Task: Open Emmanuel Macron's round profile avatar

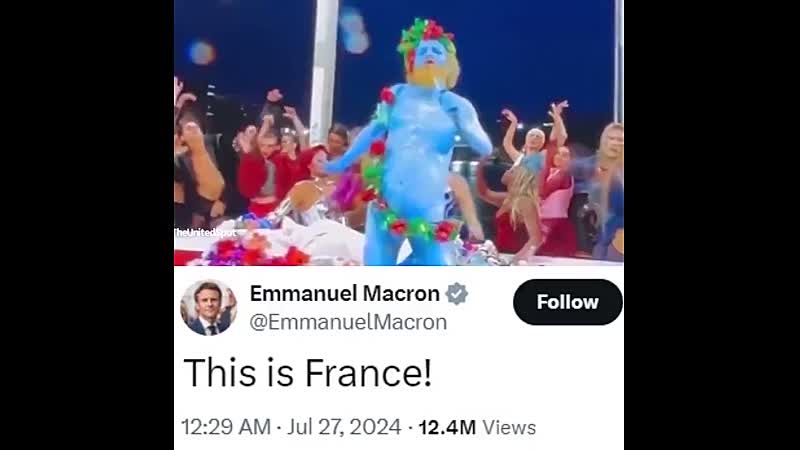Action: pos(209,308)
